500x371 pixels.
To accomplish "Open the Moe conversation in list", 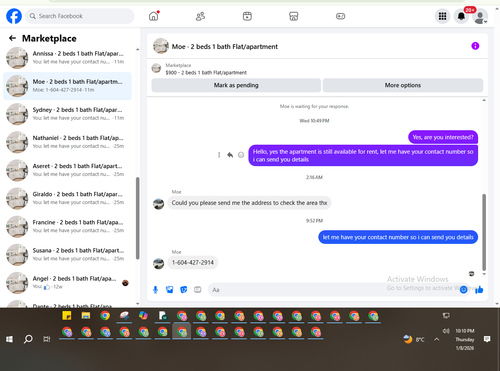I will tap(67, 86).
